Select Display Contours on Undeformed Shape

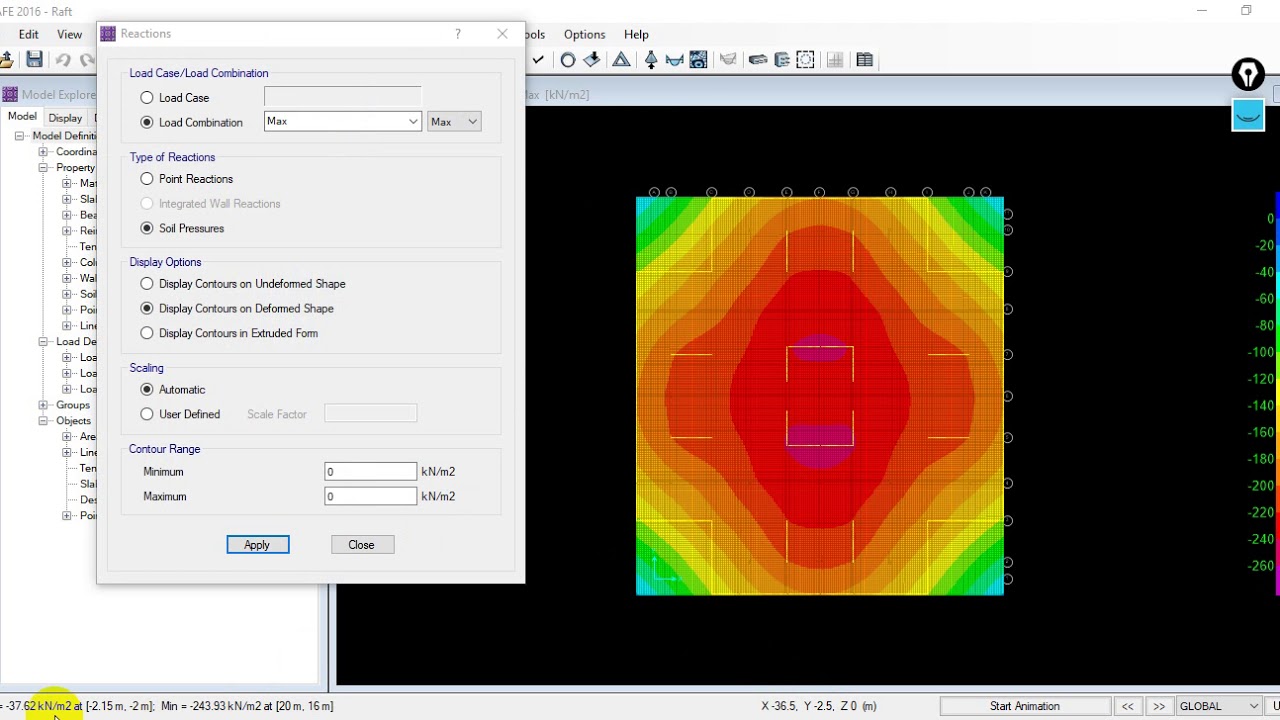click(x=147, y=284)
